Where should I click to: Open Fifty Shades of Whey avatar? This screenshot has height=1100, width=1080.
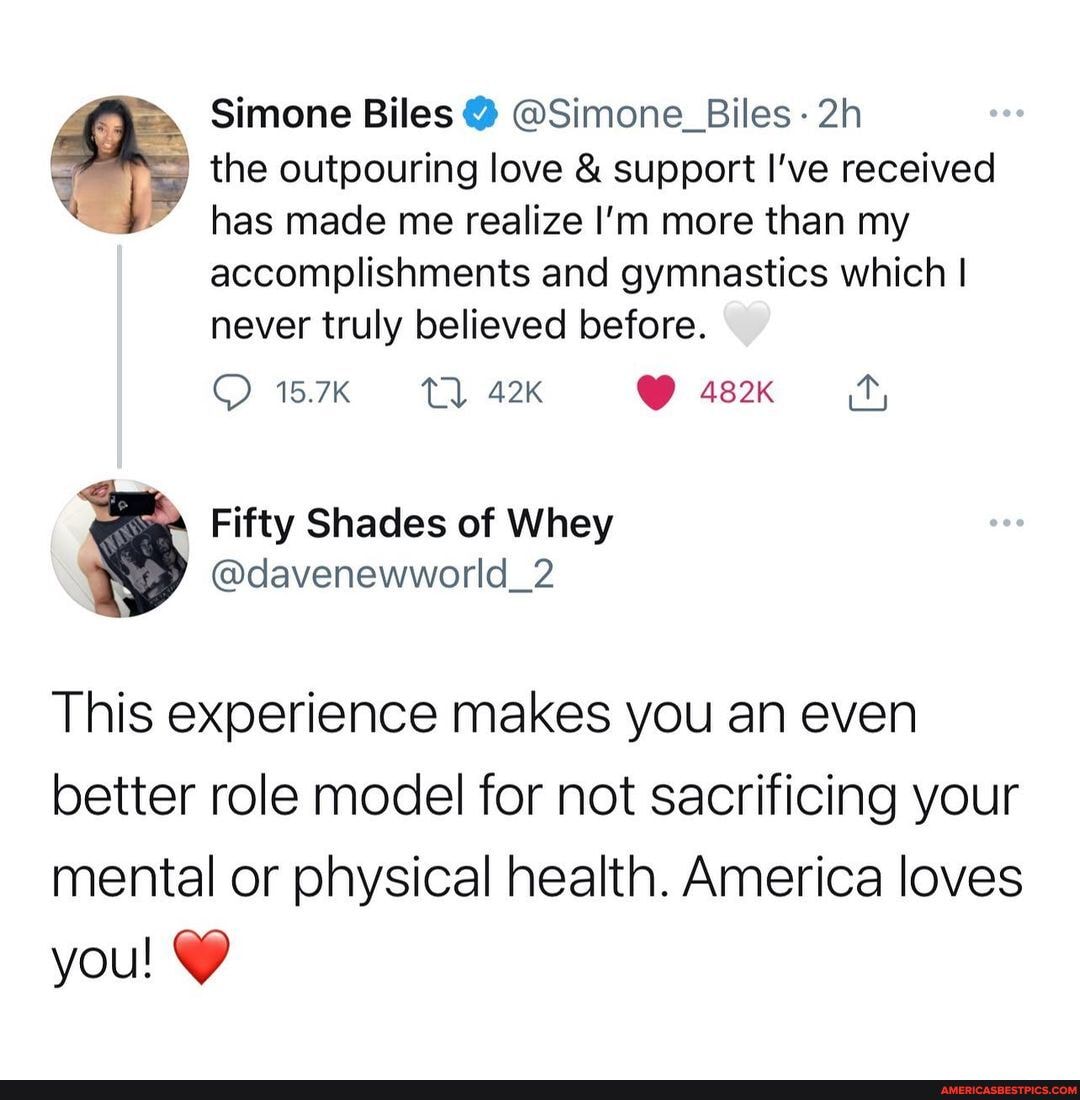[x=120, y=549]
